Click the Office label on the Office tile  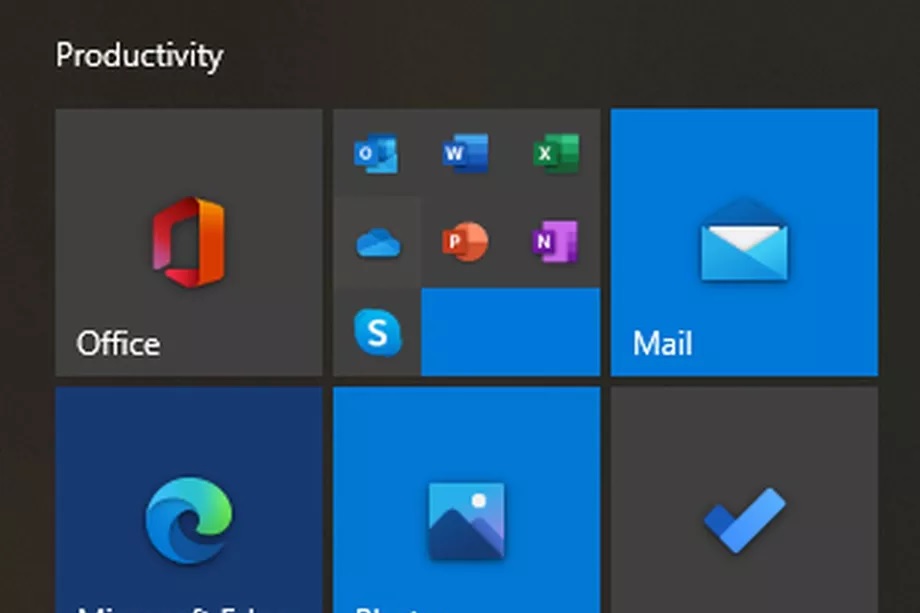(118, 343)
